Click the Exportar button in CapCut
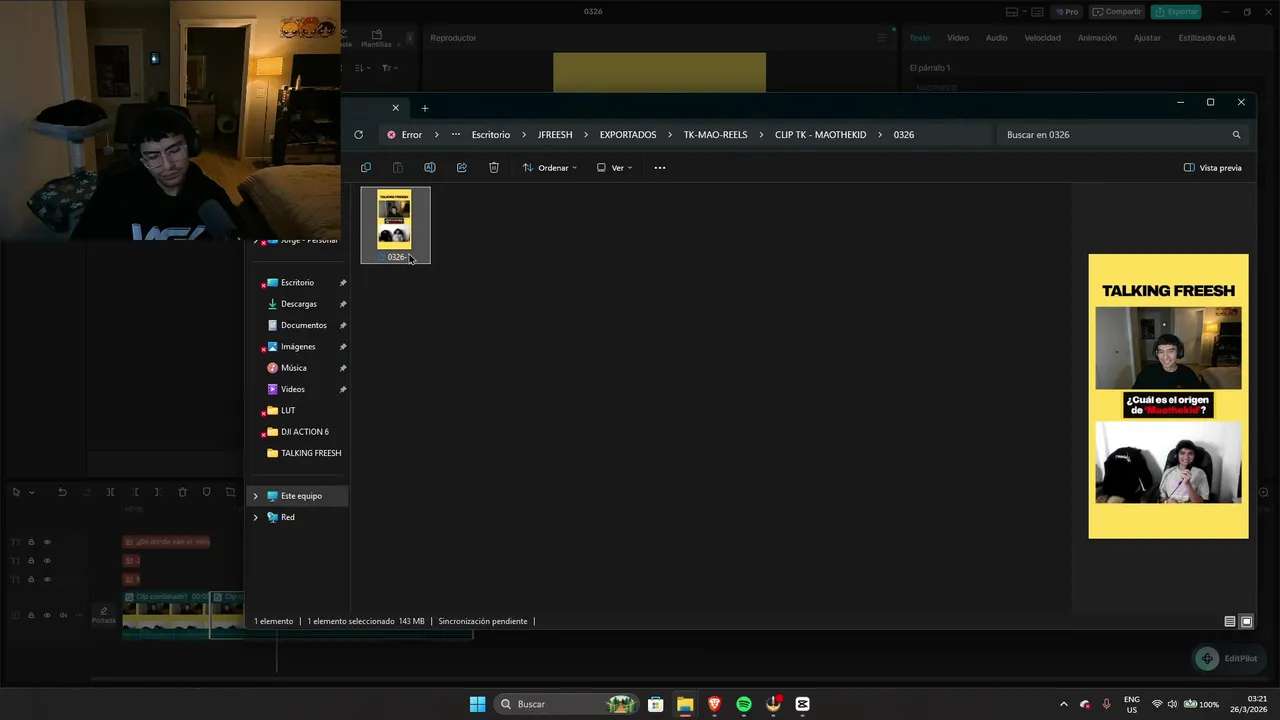This screenshot has height=720, width=1280. [1176, 12]
